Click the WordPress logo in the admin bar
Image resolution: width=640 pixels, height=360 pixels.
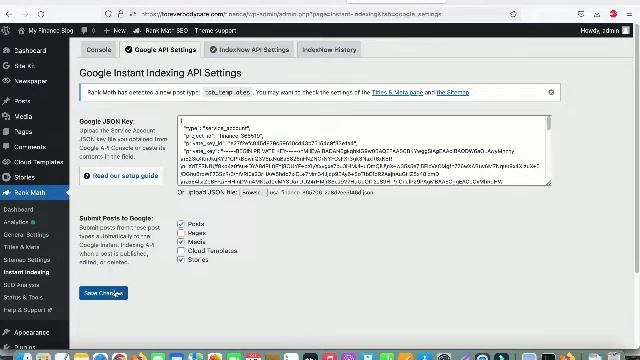click(x=6, y=31)
